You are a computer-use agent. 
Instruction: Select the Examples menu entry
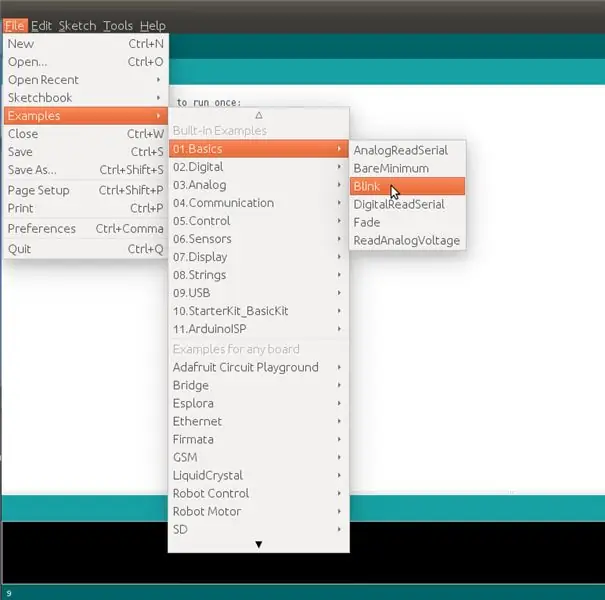(86, 116)
